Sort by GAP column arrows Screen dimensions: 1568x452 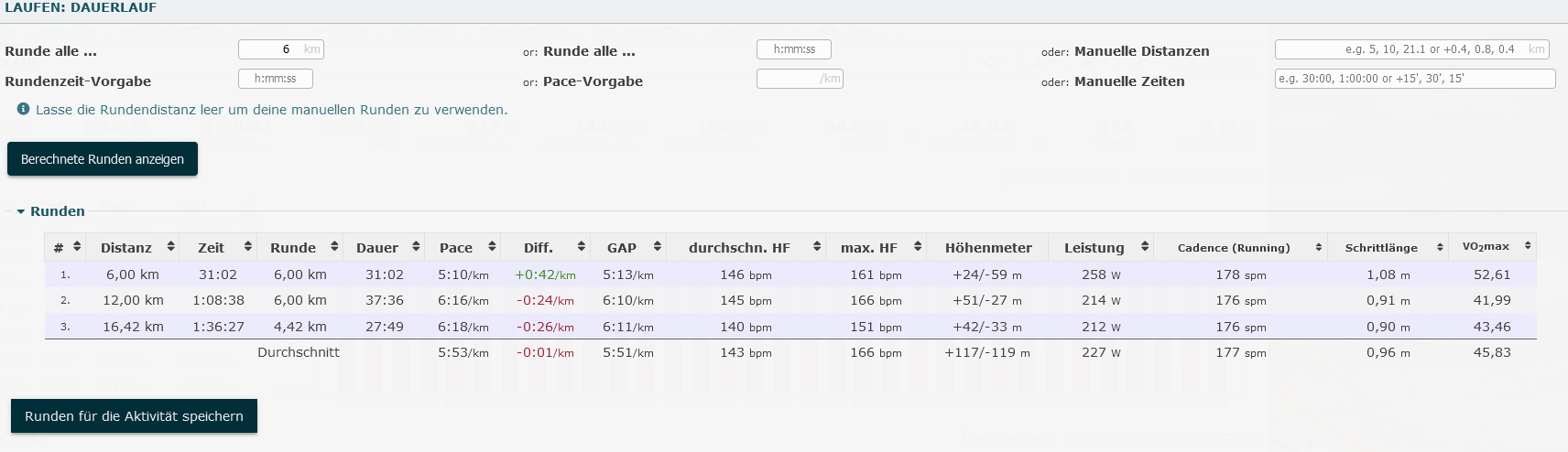[x=657, y=247]
